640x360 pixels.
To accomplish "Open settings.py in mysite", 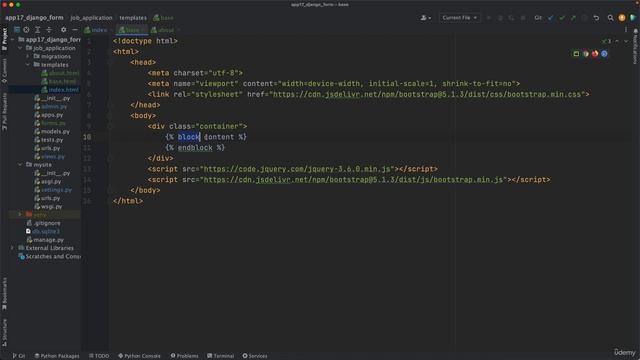I will (53, 190).
